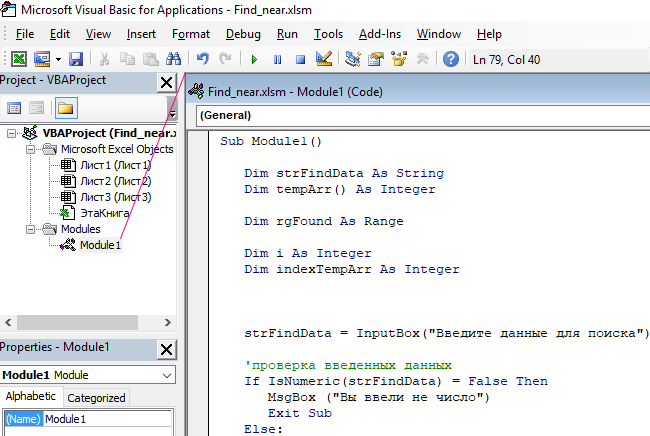Toggle Design Mode icon
The height and width of the screenshot is (436, 650).
[323, 59]
